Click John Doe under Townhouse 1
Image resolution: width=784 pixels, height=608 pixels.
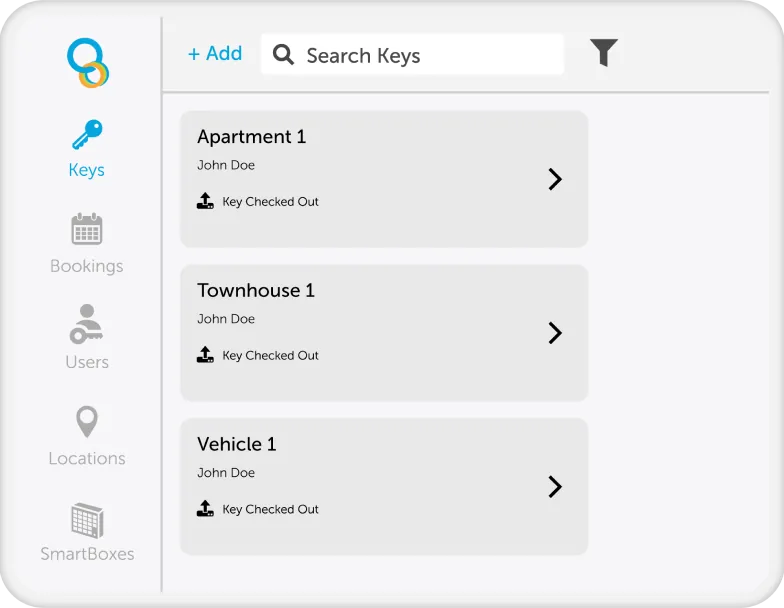click(226, 319)
